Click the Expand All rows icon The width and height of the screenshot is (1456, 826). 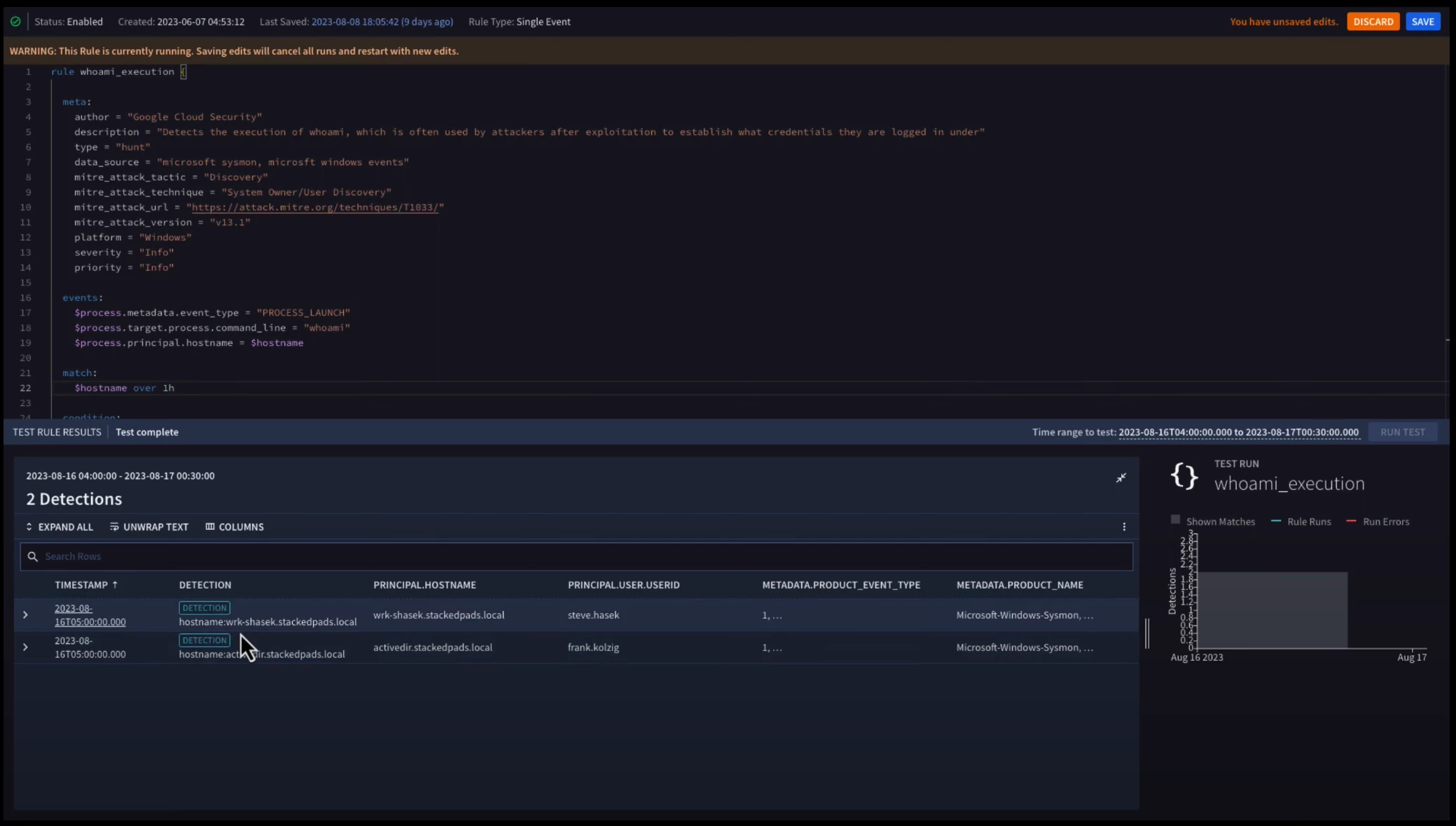(x=29, y=526)
